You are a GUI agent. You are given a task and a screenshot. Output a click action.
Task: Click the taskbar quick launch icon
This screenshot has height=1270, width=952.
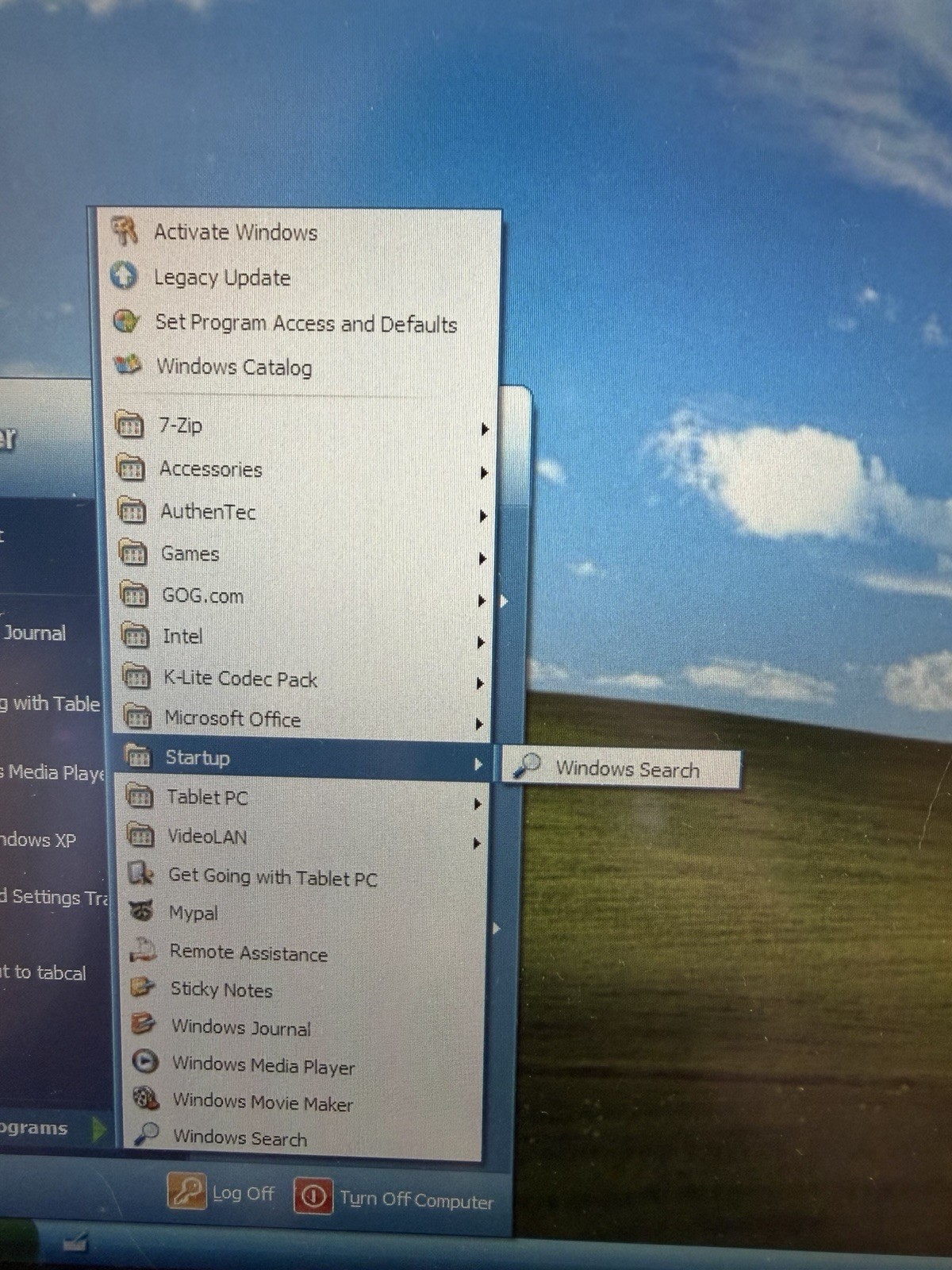pyautogui.click(x=75, y=1241)
